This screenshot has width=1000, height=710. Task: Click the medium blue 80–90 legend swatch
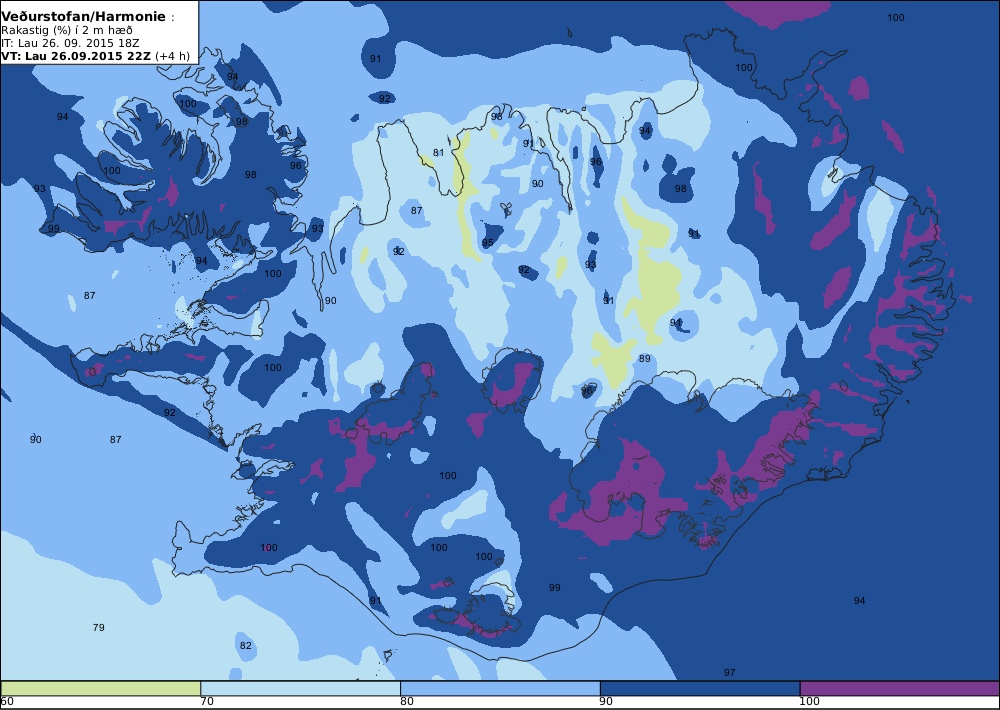pyautogui.click(x=500, y=688)
